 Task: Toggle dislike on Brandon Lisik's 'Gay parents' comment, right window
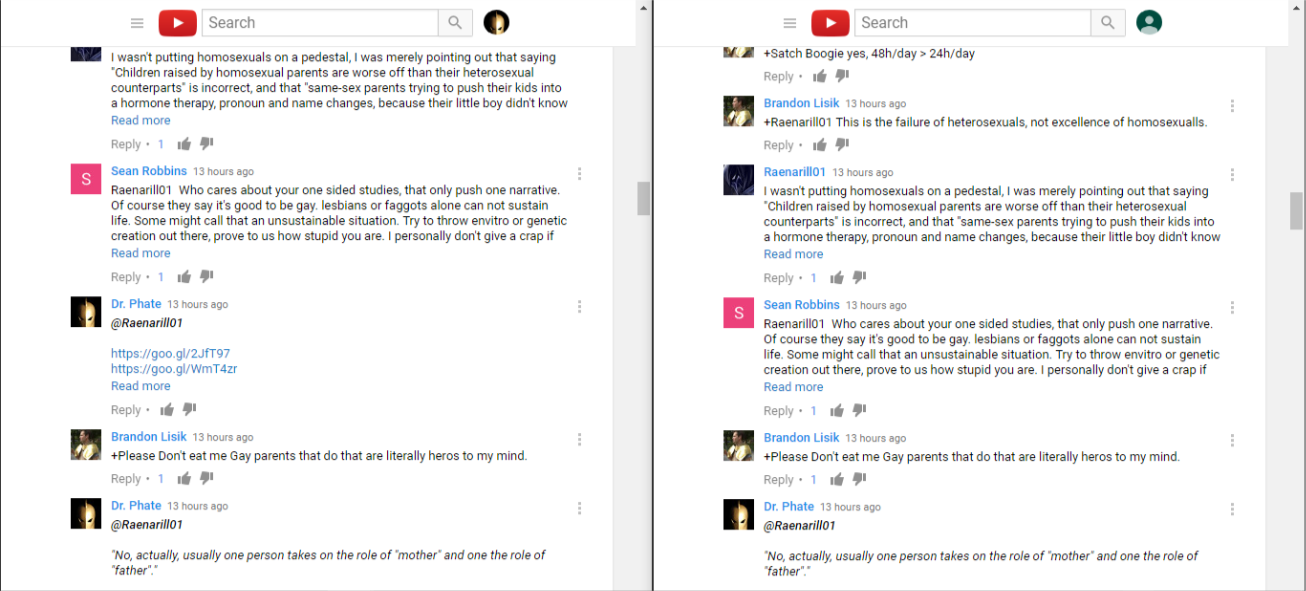(859, 480)
